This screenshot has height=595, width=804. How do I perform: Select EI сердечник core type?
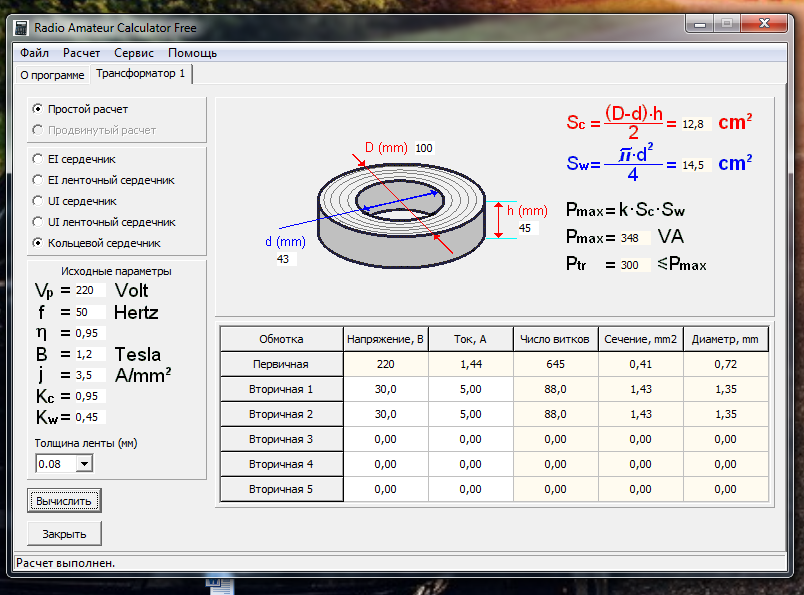37,159
